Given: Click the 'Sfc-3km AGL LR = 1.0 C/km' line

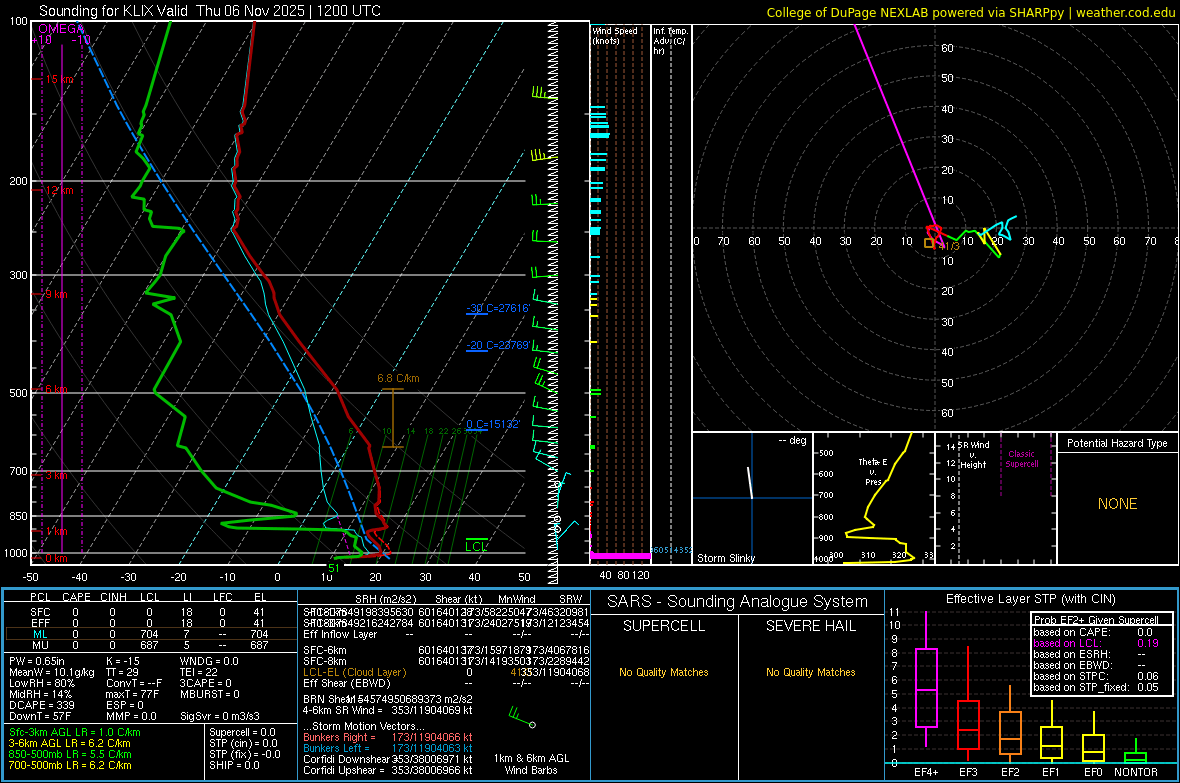Looking at the screenshot, I should point(75,732).
